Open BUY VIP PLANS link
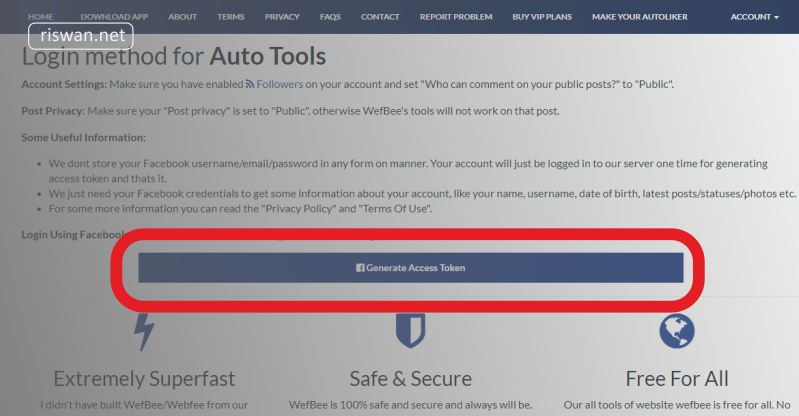Screen dimensions: 799x416 (x=542, y=17)
